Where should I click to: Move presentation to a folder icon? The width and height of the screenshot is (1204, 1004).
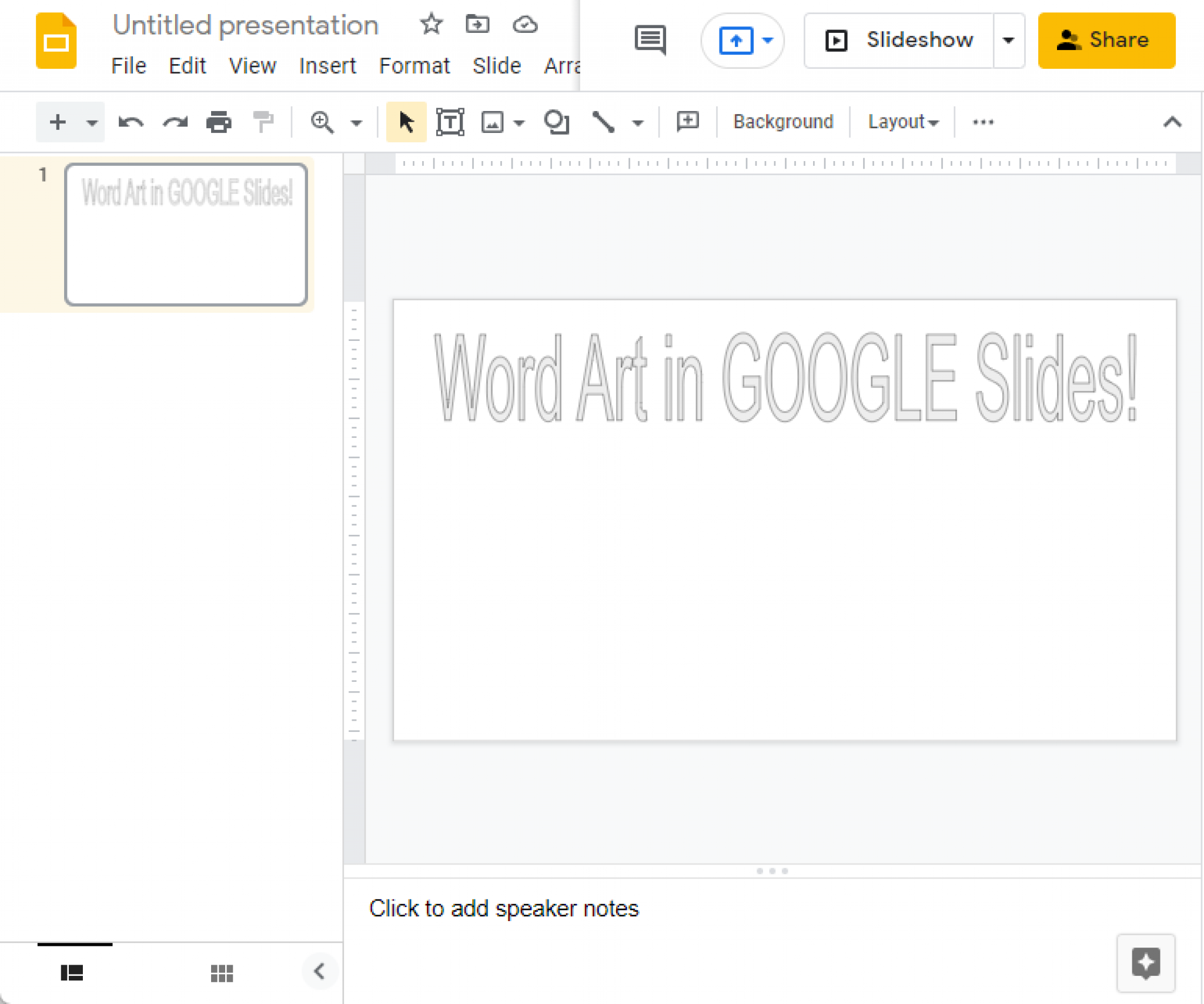[477, 24]
